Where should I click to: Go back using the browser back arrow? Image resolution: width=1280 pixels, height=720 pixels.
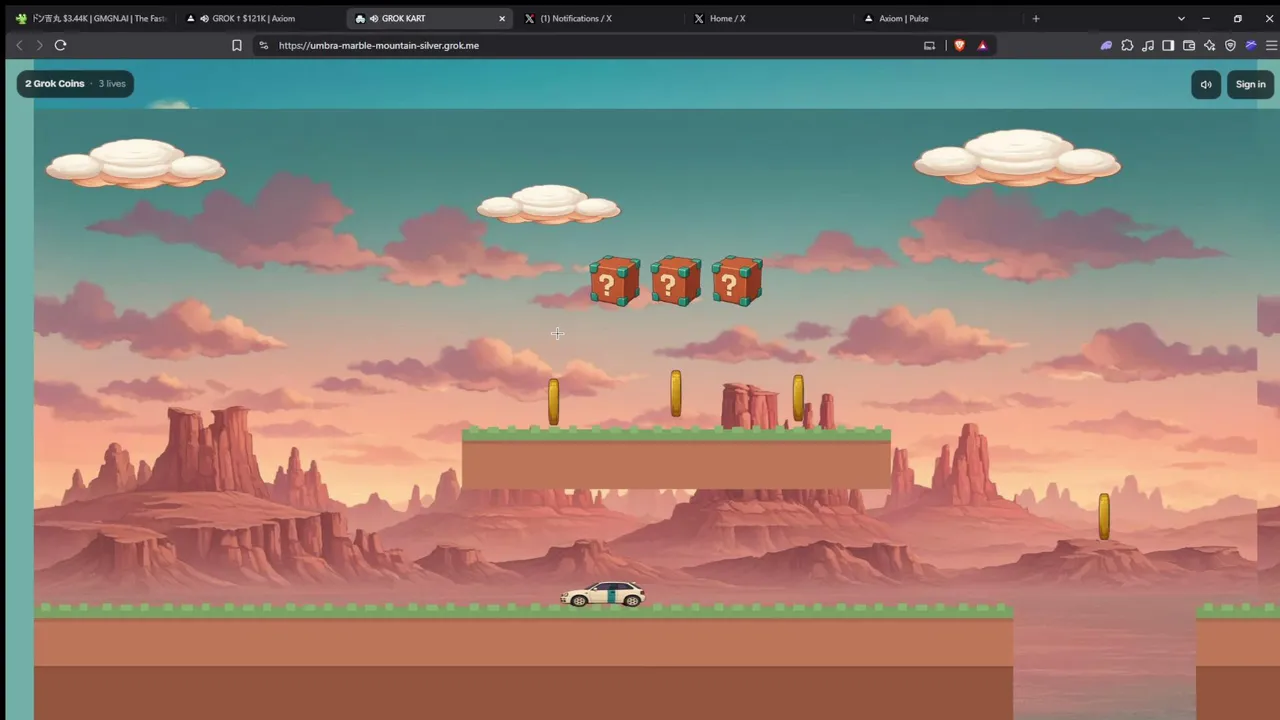(19, 45)
